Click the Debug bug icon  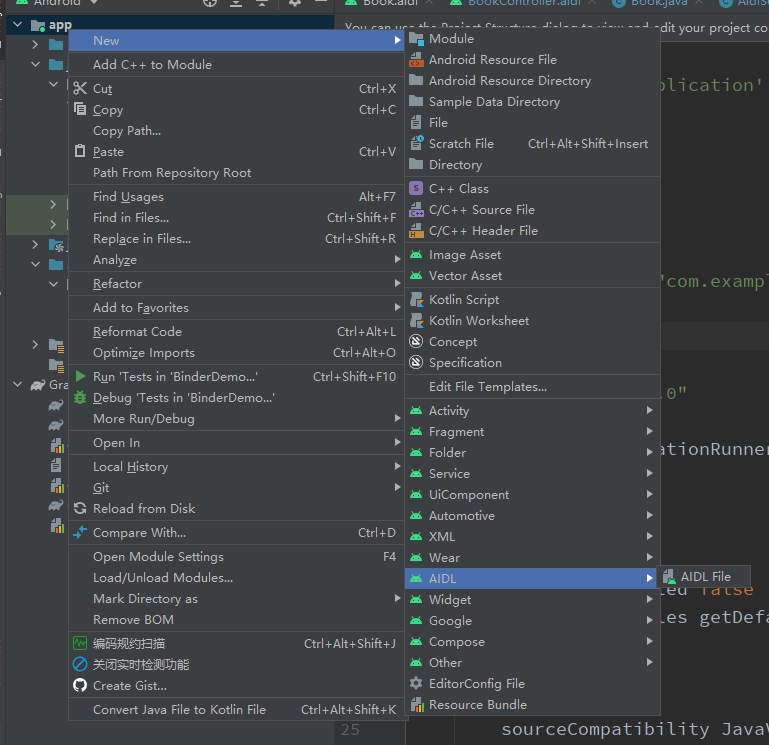(x=80, y=397)
